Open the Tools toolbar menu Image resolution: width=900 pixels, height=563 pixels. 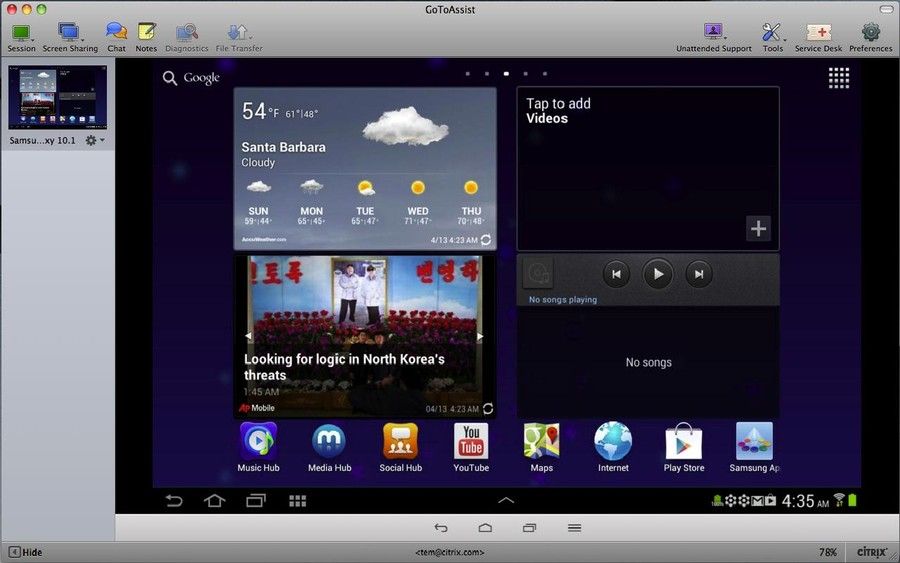point(773,38)
